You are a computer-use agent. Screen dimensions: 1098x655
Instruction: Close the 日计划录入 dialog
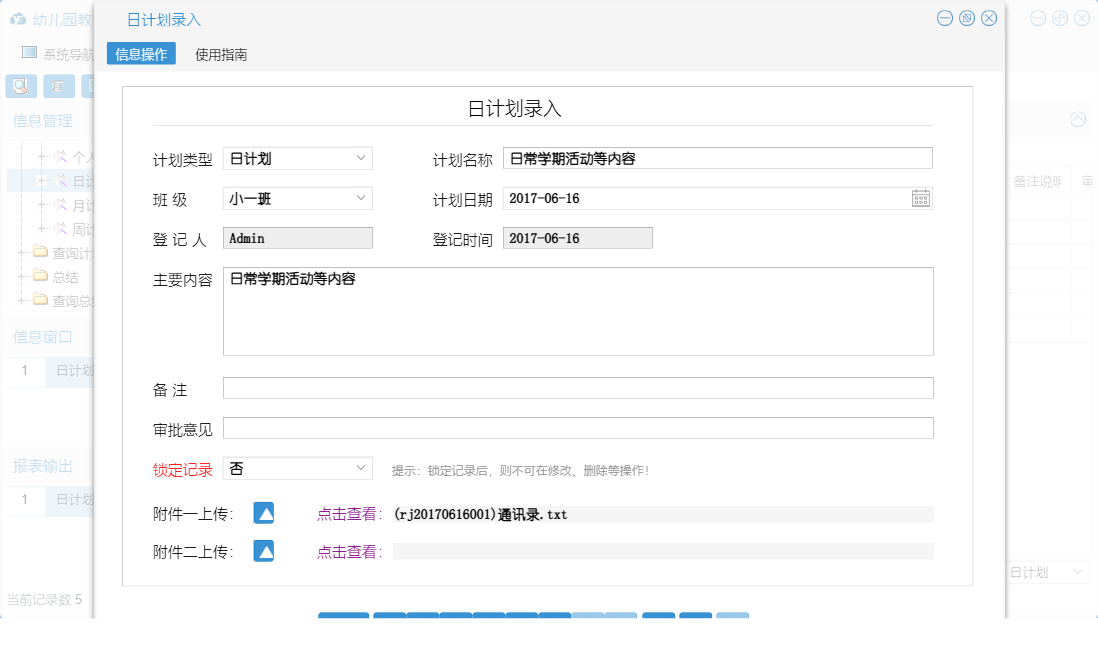[989, 18]
